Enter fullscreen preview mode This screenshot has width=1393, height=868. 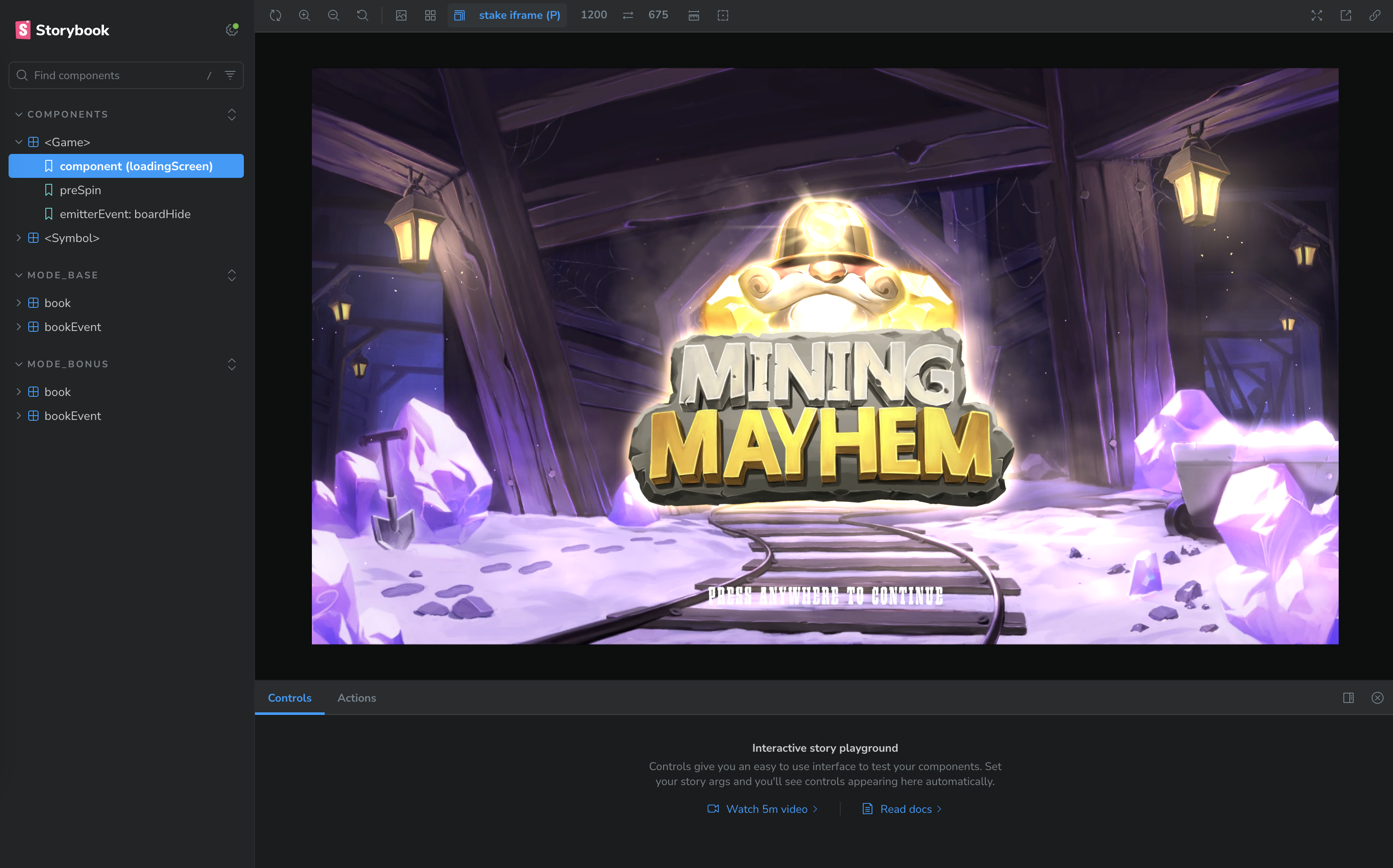[1316, 15]
